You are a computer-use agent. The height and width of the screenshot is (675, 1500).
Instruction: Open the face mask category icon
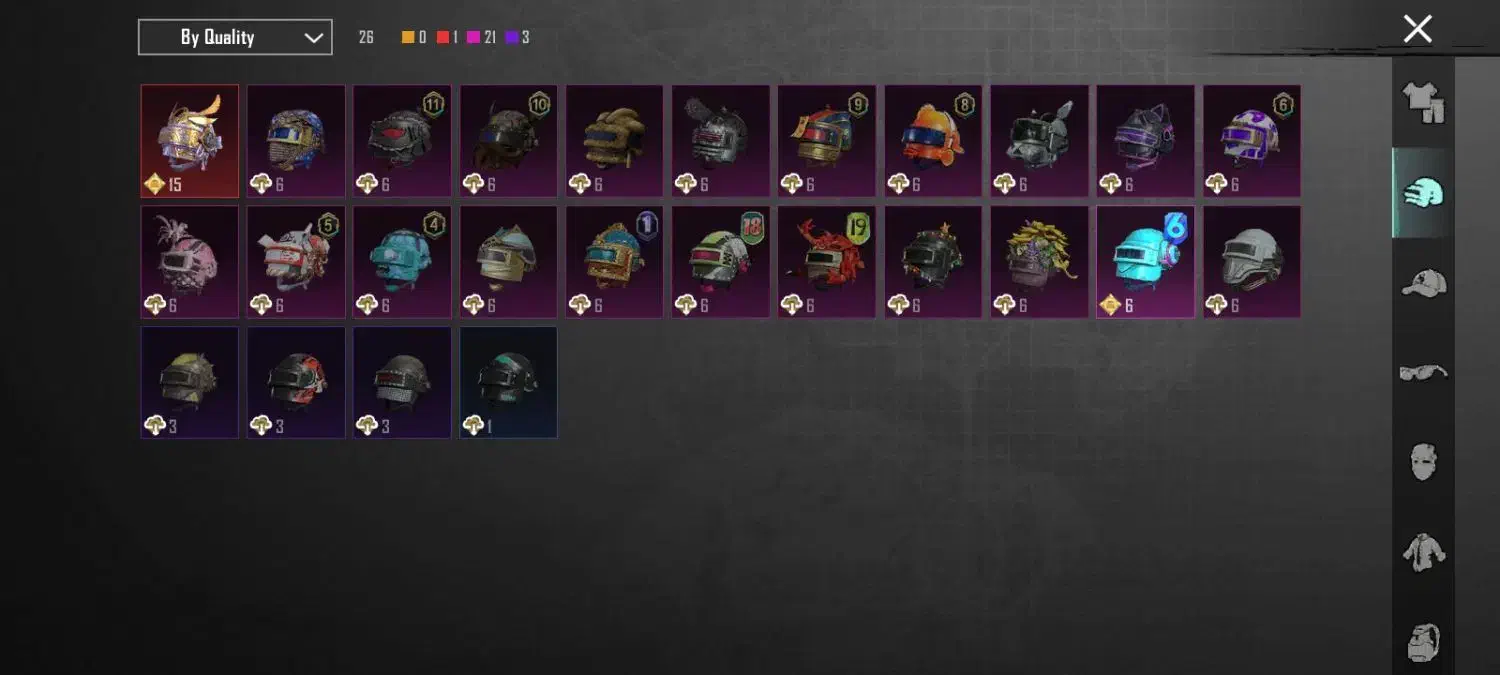(x=1423, y=462)
